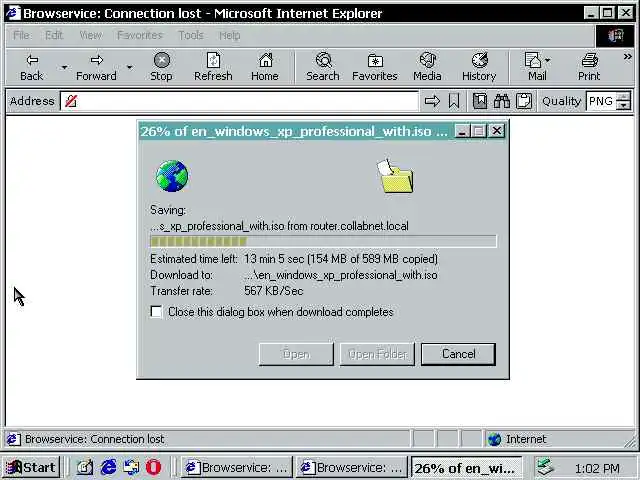Screen dimensions: 640x480
Task: Click the network tray icon near the clock
Action: pos(545,467)
